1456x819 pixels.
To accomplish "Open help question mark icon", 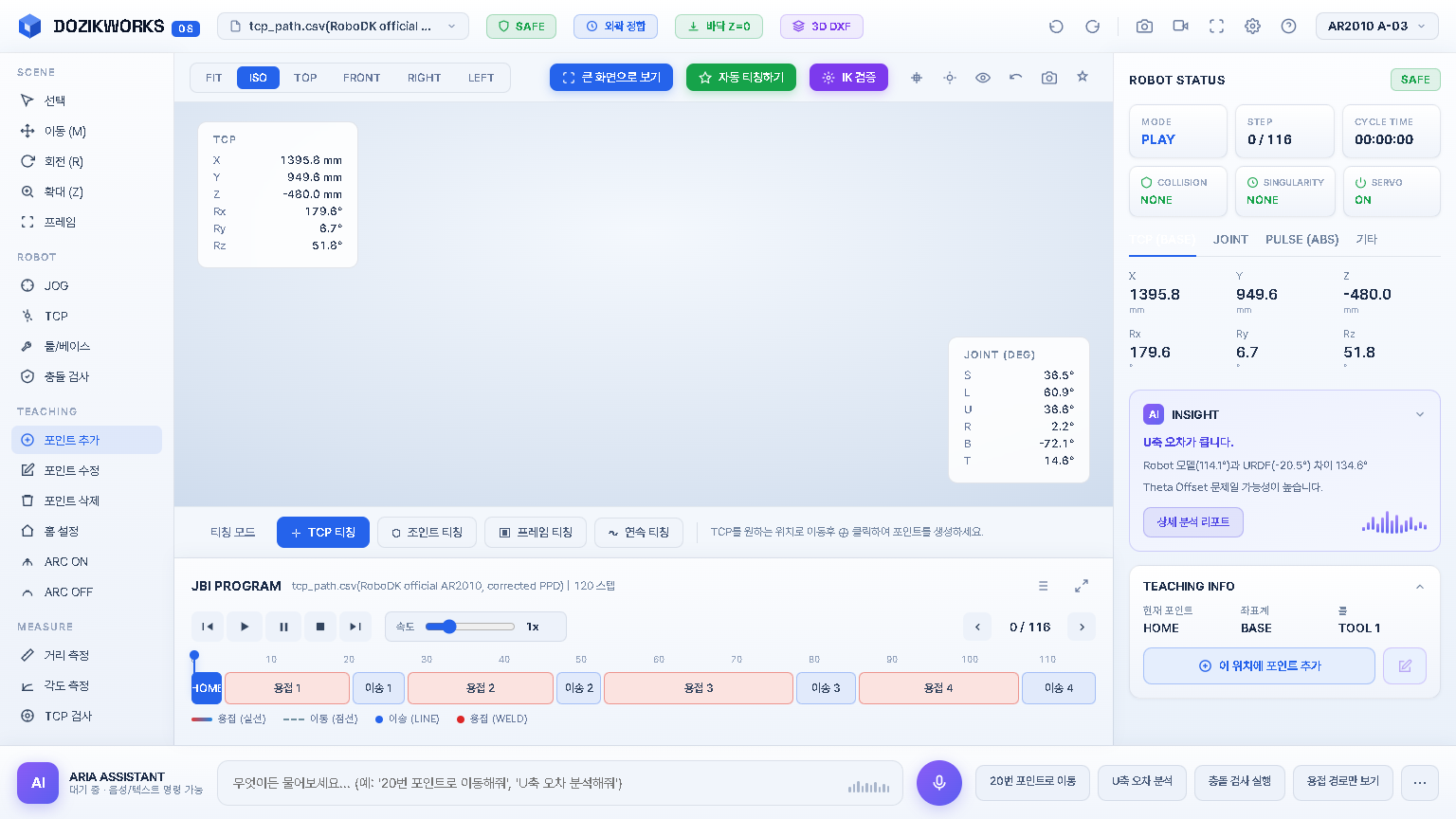I will tap(1288, 27).
